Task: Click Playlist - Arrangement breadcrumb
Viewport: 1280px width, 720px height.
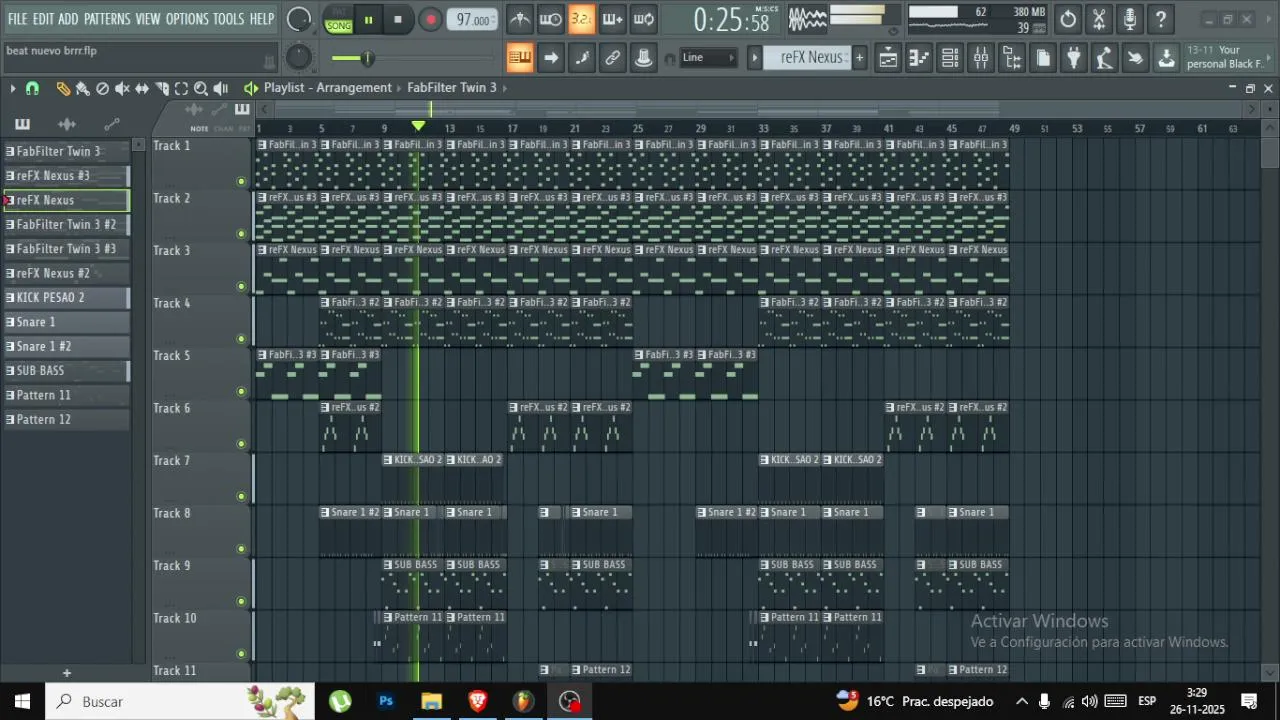Action: pyautogui.click(x=328, y=88)
